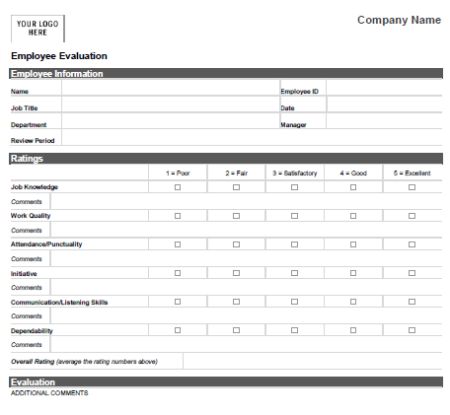Check Communication/Listening Skills rating 3 Satisfactory box
Screen dimensions: 450x415
click(294, 302)
